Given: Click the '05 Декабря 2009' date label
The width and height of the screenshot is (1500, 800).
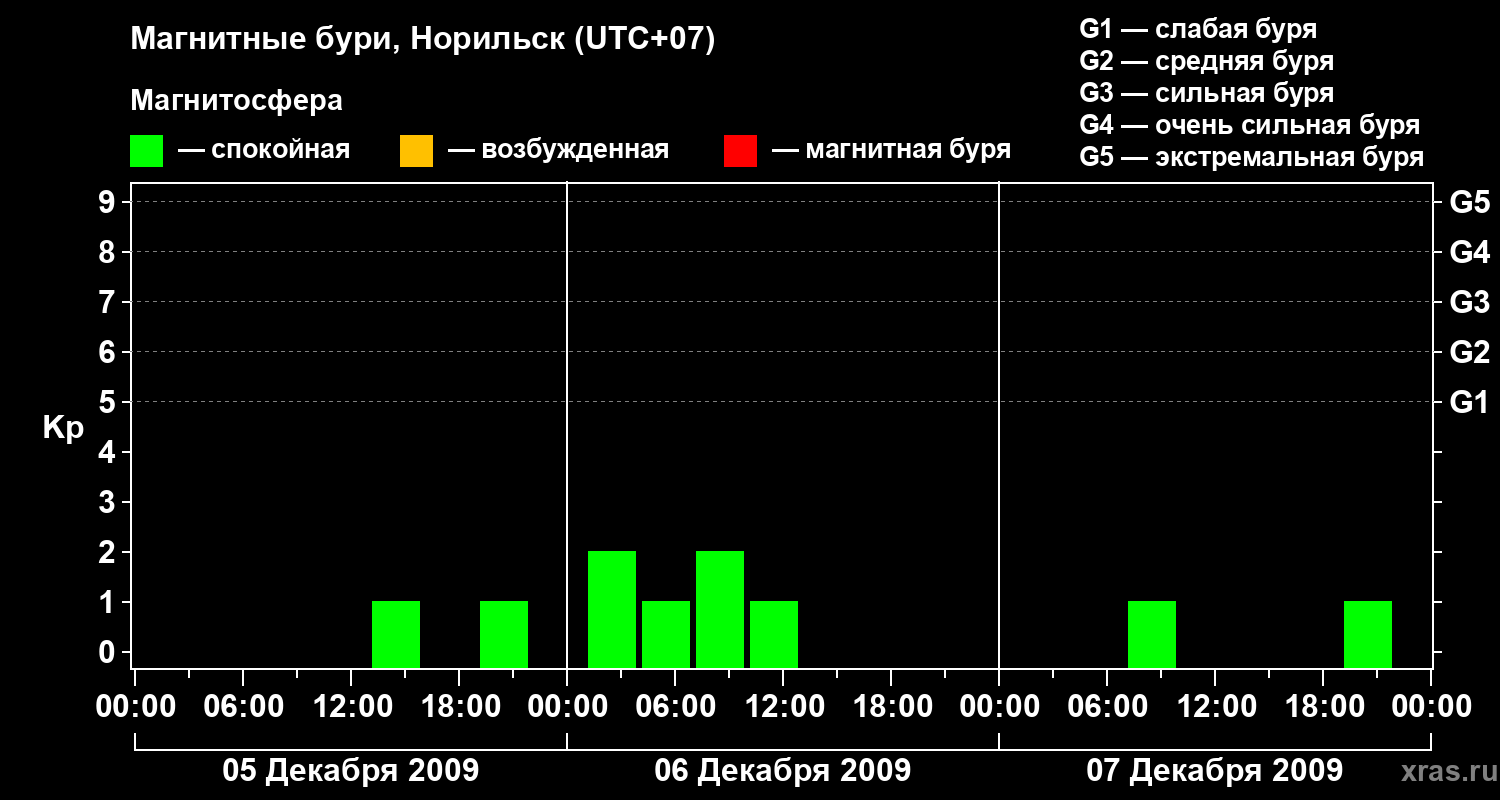Looking at the screenshot, I should 351,770.
